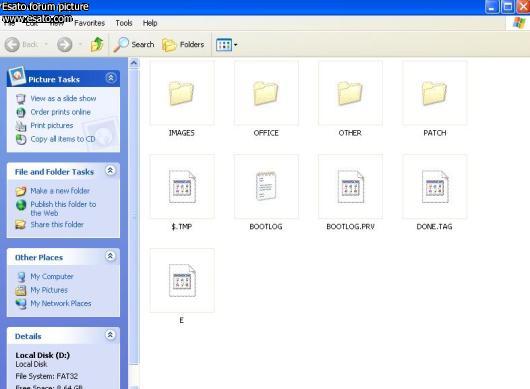
Task: Open the OFFICE folder
Action: tap(266, 93)
